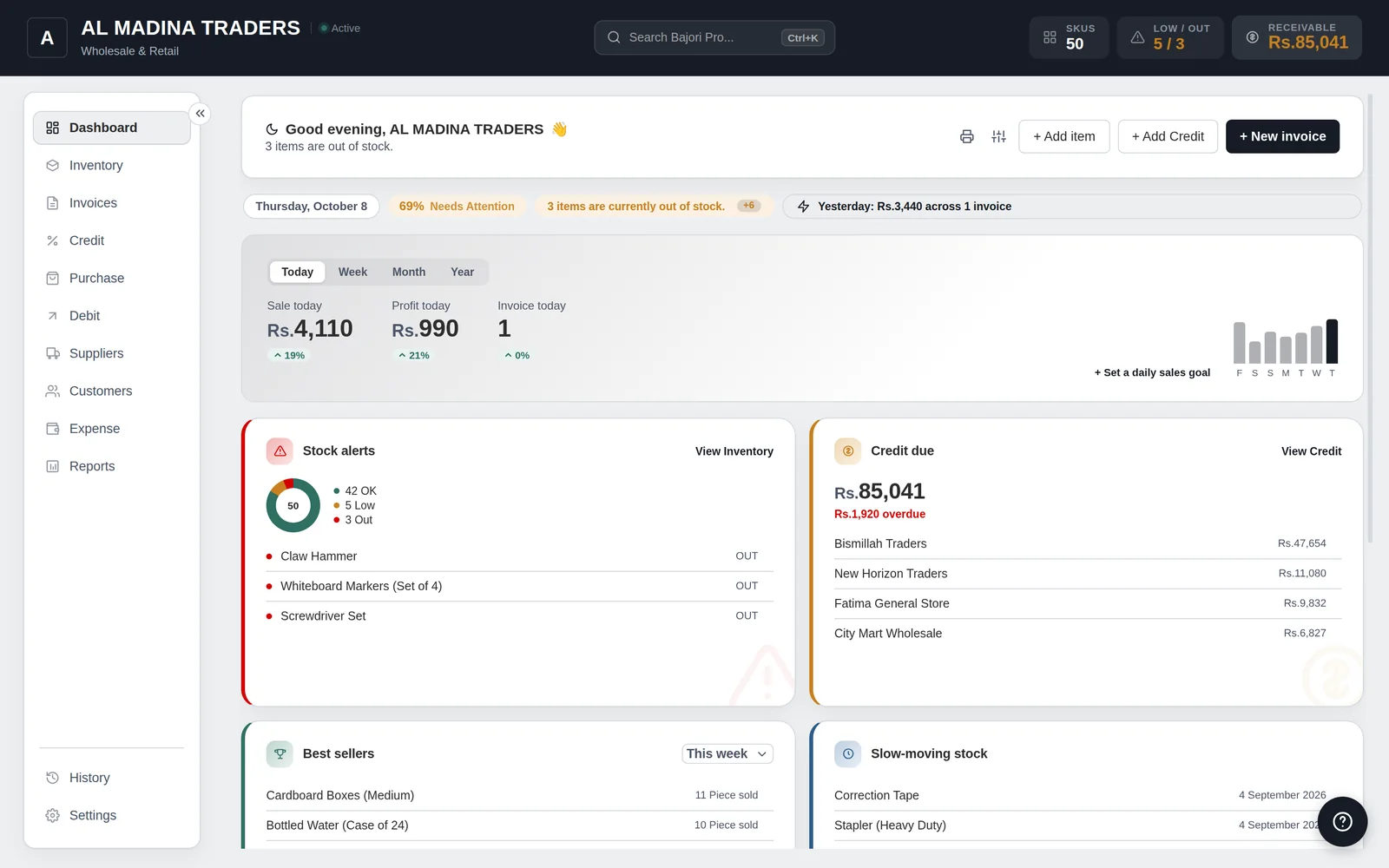The width and height of the screenshot is (1389, 868).
Task: Open Expense in the sidebar
Action: [x=112, y=429]
